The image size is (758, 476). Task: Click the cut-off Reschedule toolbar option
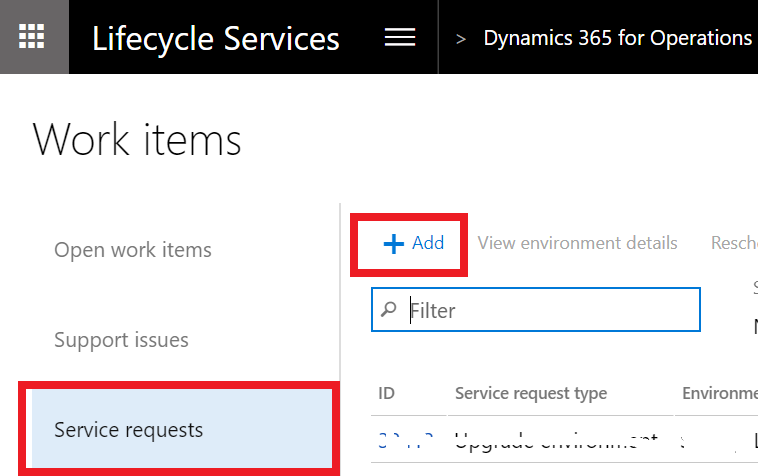click(733, 243)
